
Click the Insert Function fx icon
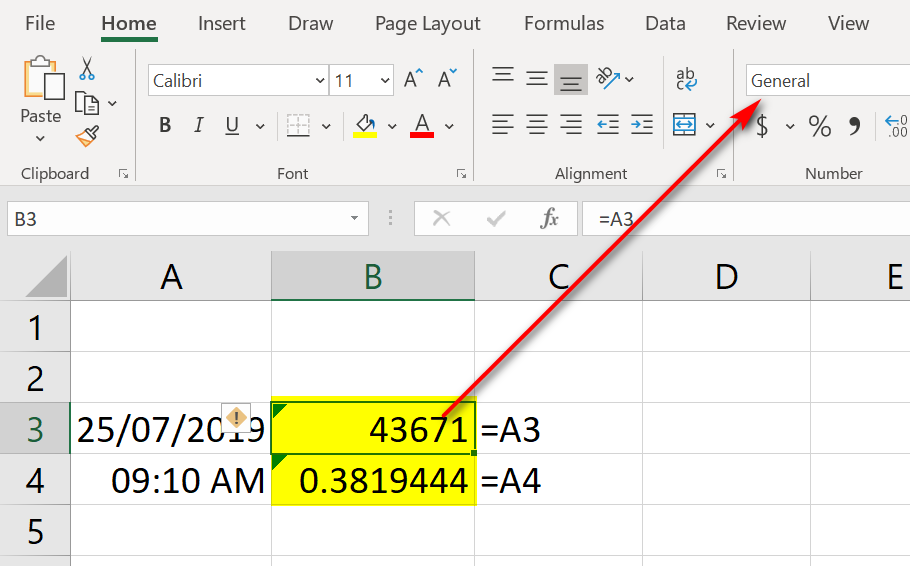[x=549, y=219]
